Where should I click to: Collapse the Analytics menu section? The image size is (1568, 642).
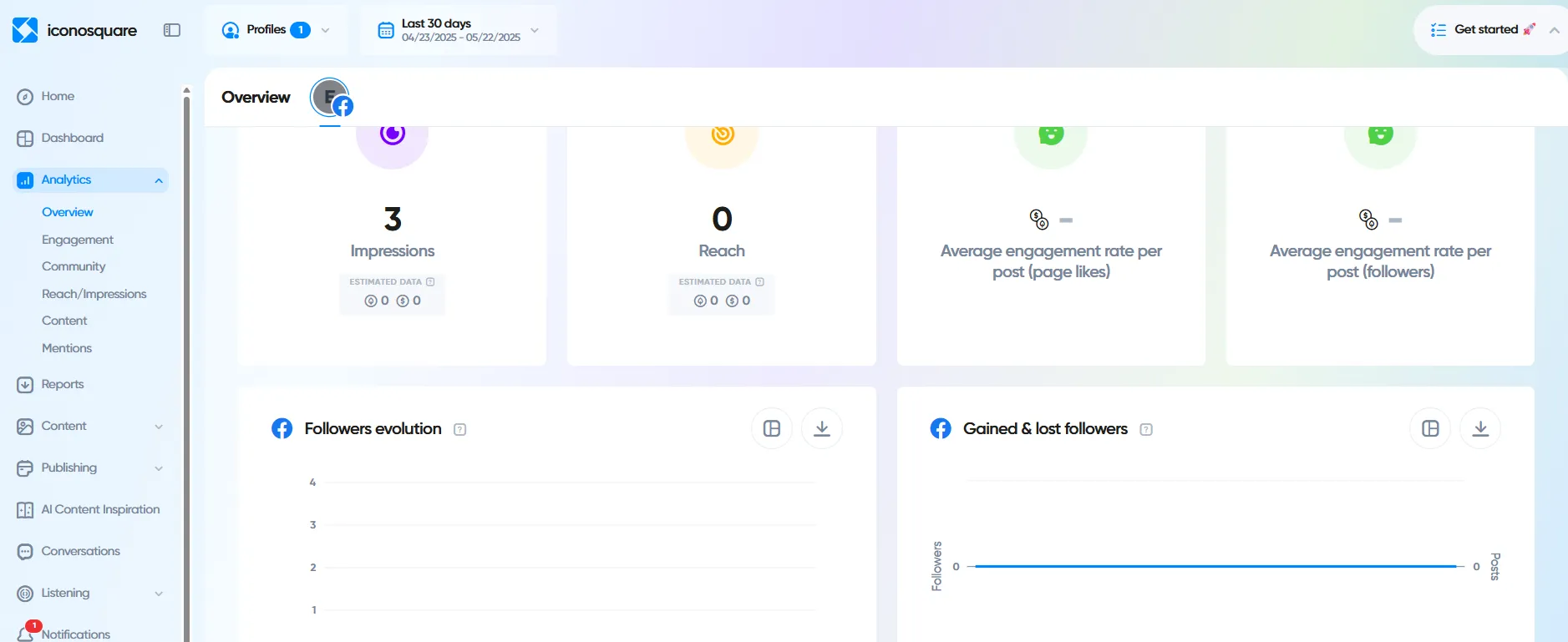pos(159,180)
